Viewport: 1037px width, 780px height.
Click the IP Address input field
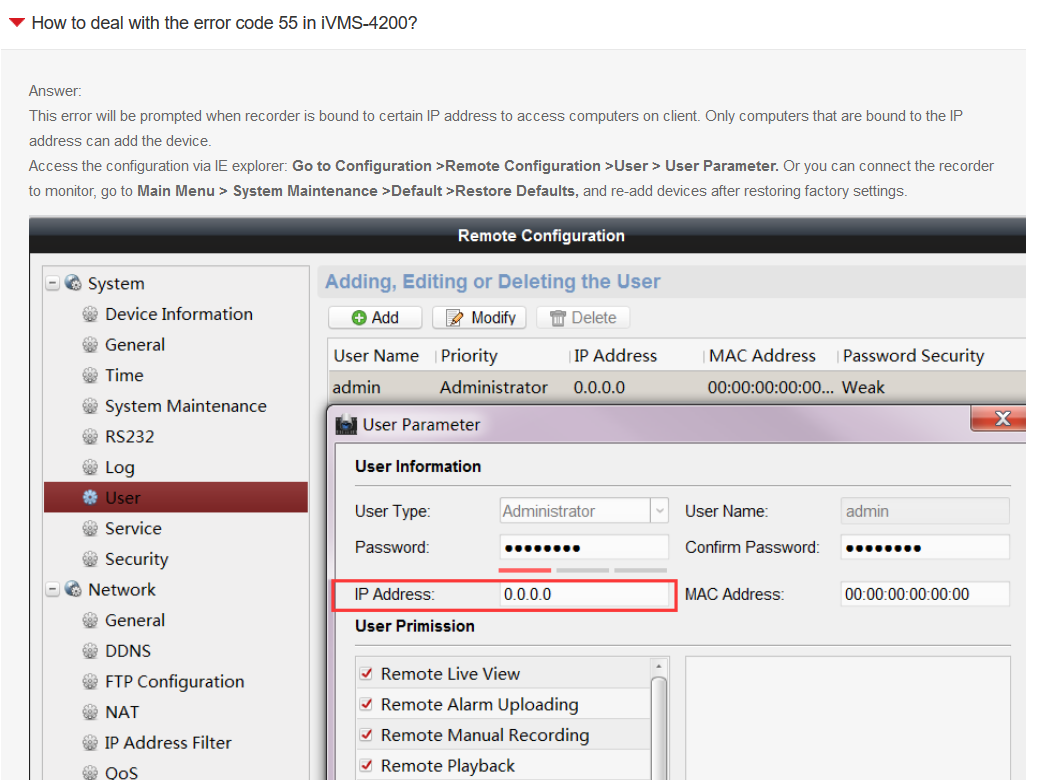[x=584, y=594]
